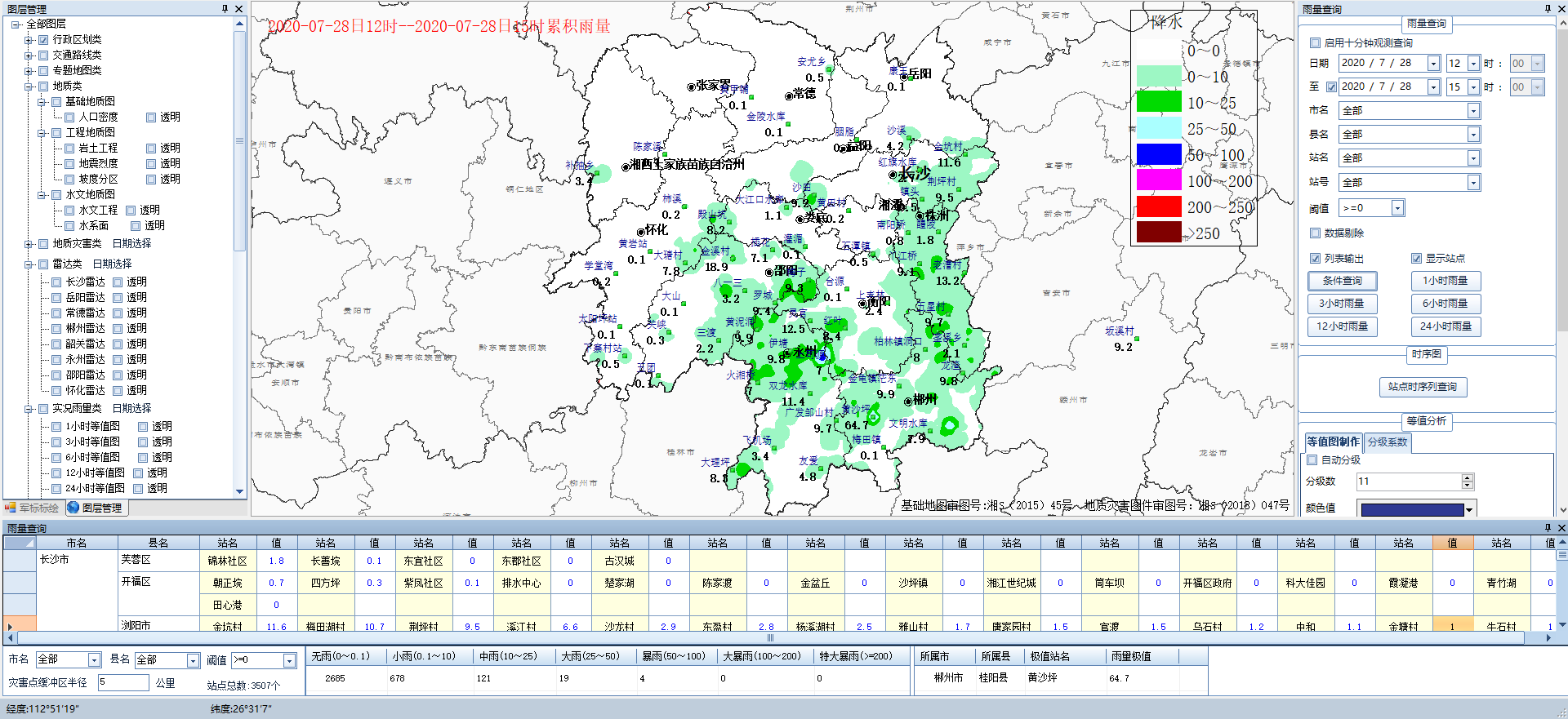Screen dimensions: 1568x719
Task: Enable the 启用十分钟观测查询 checkbox
Action: coord(1315,42)
